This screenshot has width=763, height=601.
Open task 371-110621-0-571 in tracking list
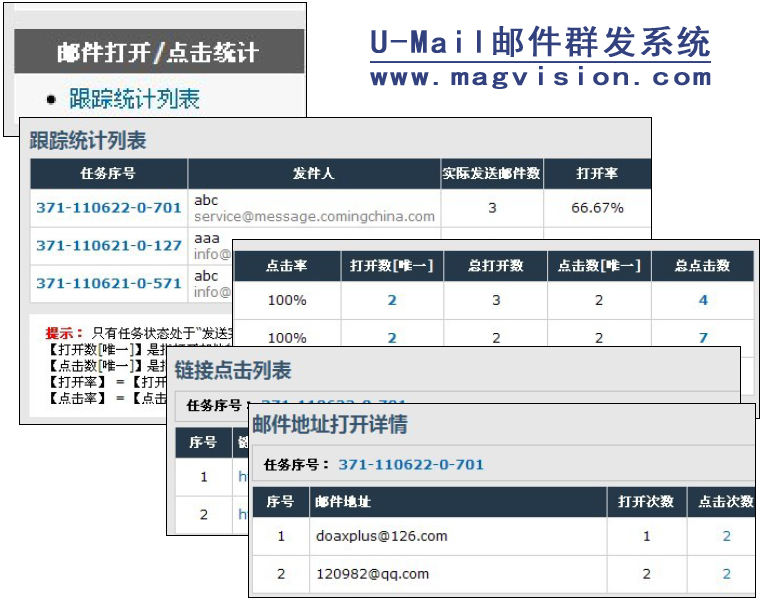click(109, 283)
